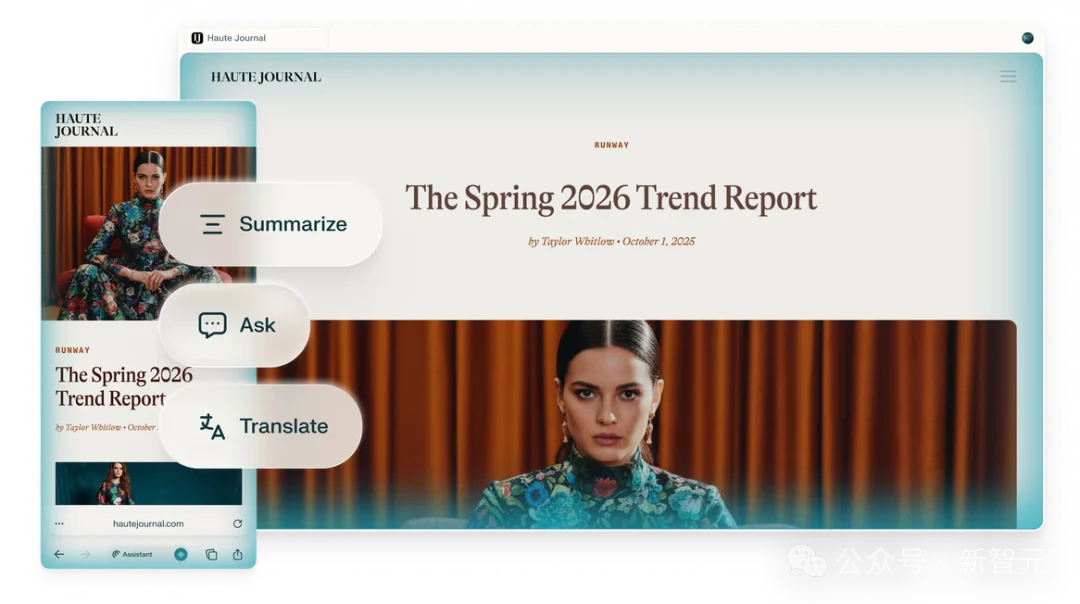
Task: Tap the hautejournal.com address field
Action: (x=148, y=523)
